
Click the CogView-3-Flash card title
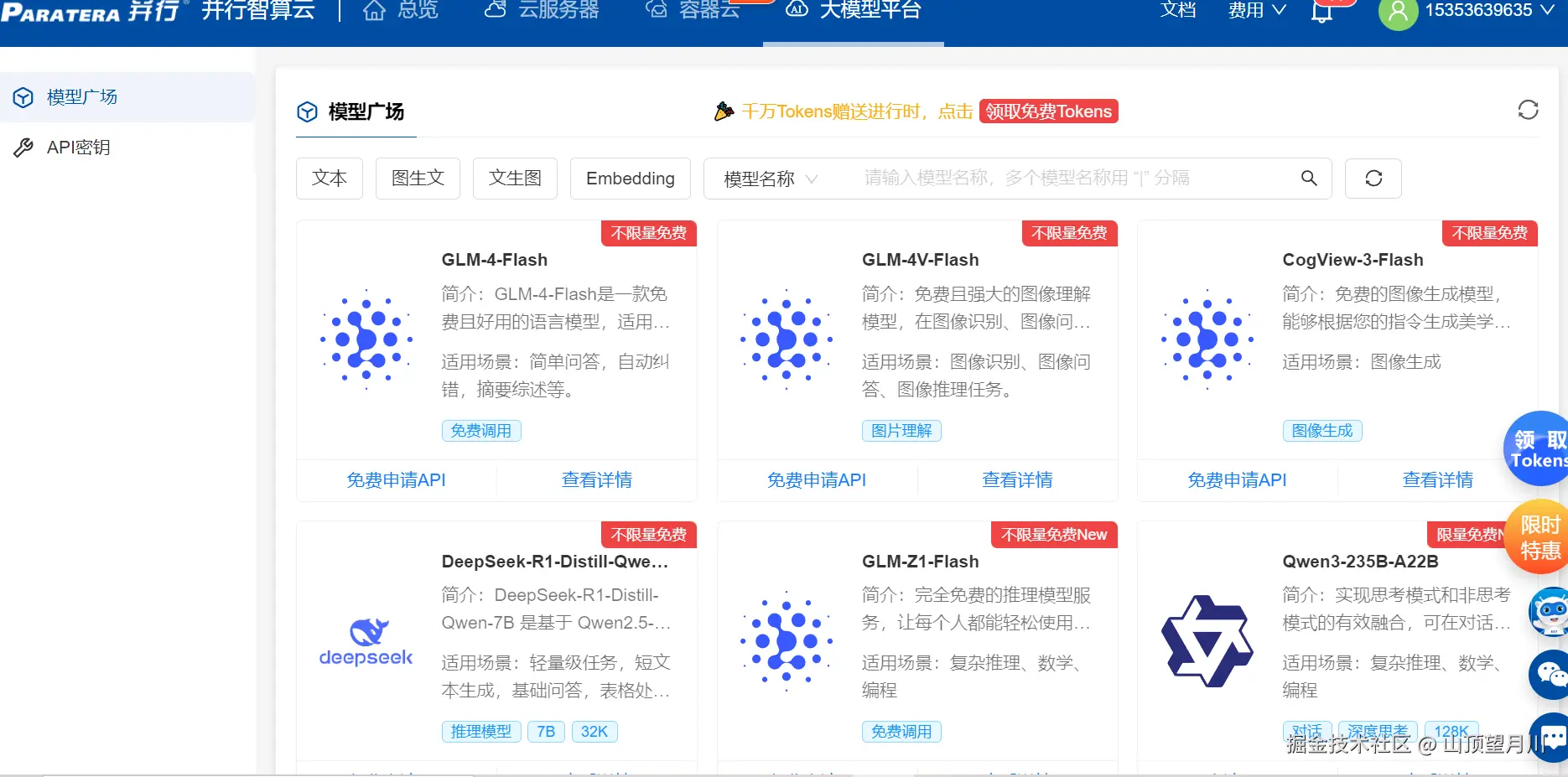[x=1353, y=260]
